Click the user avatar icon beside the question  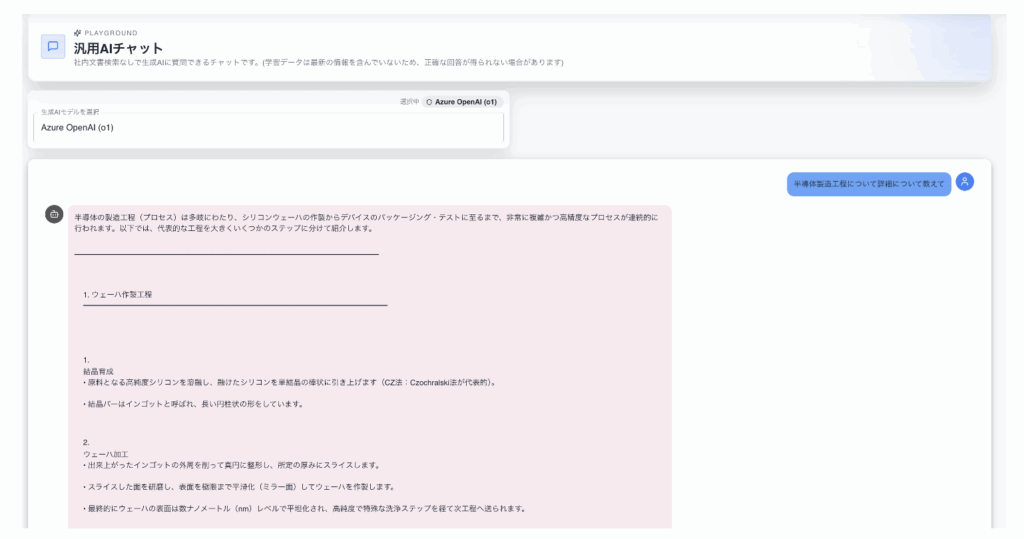[964, 182]
